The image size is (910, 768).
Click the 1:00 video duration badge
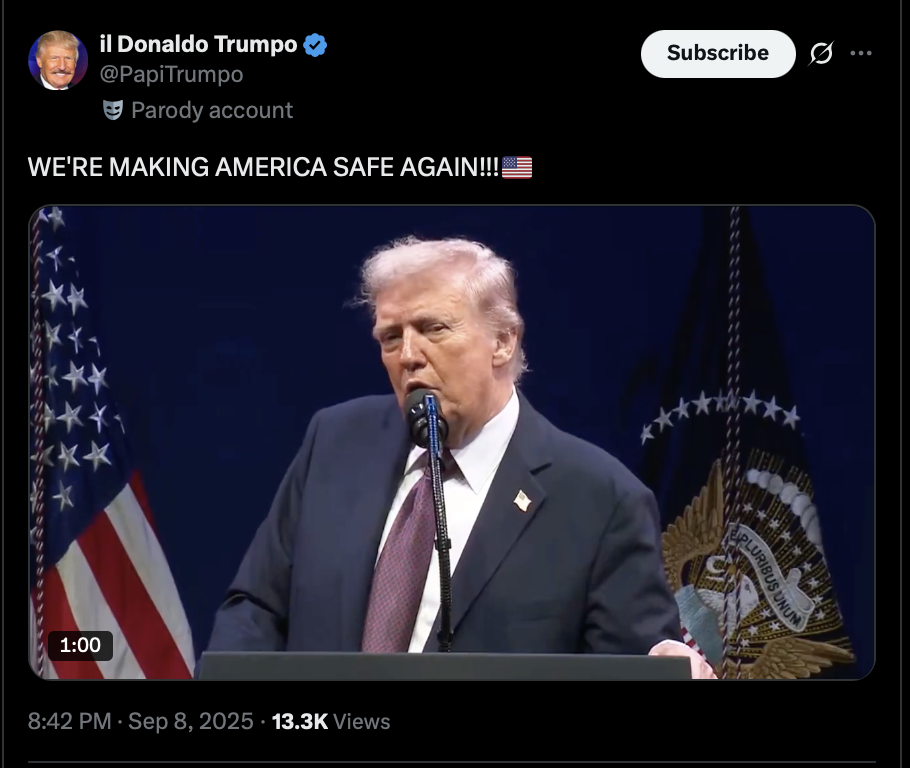(80, 645)
